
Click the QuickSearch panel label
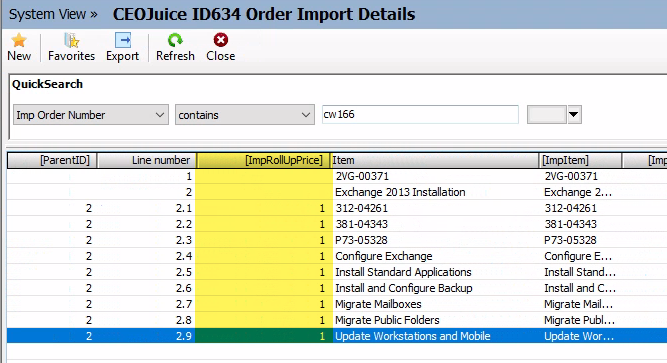pyautogui.click(x=47, y=84)
